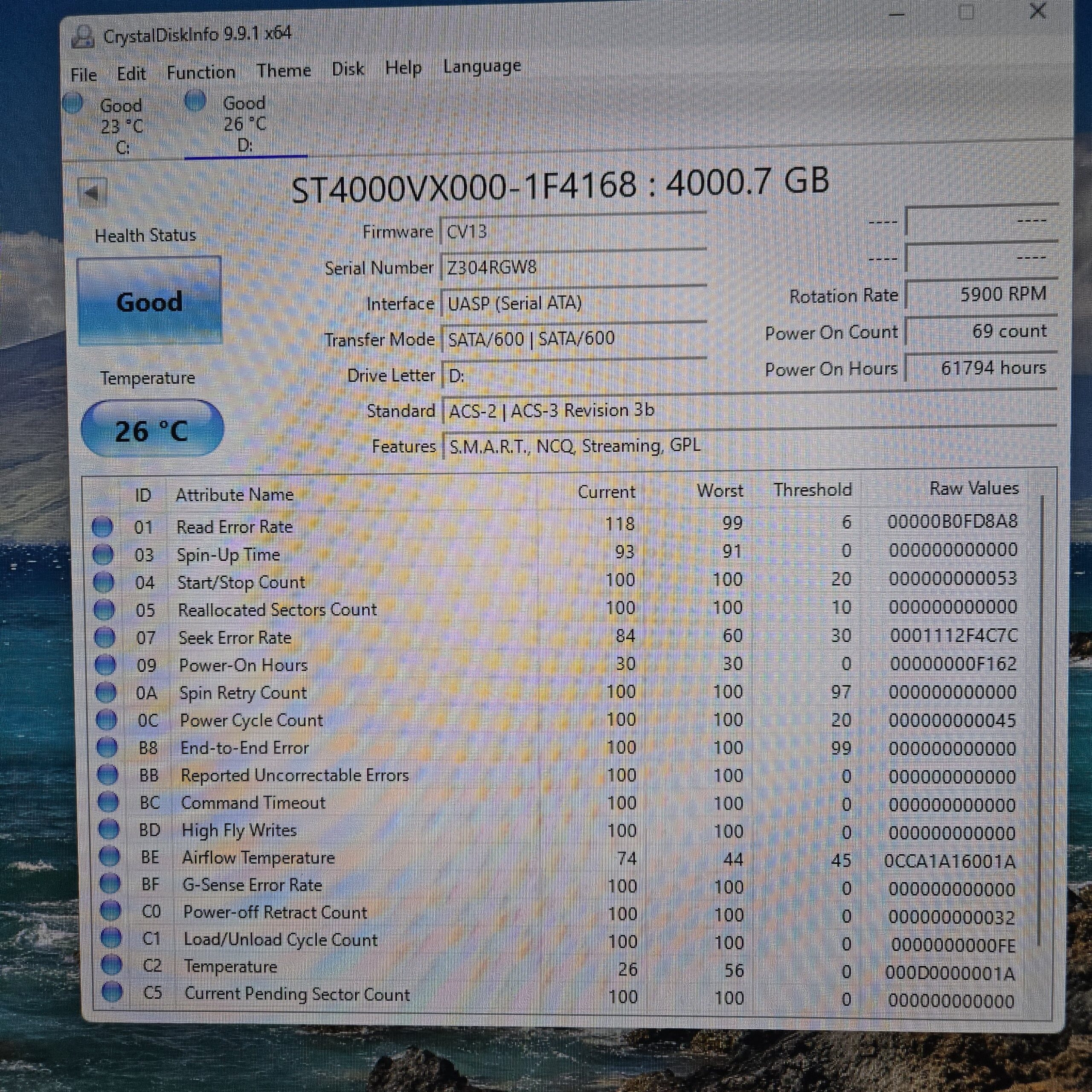Open the Function menu
Image resolution: width=1092 pixels, height=1092 pixels.
201,73
